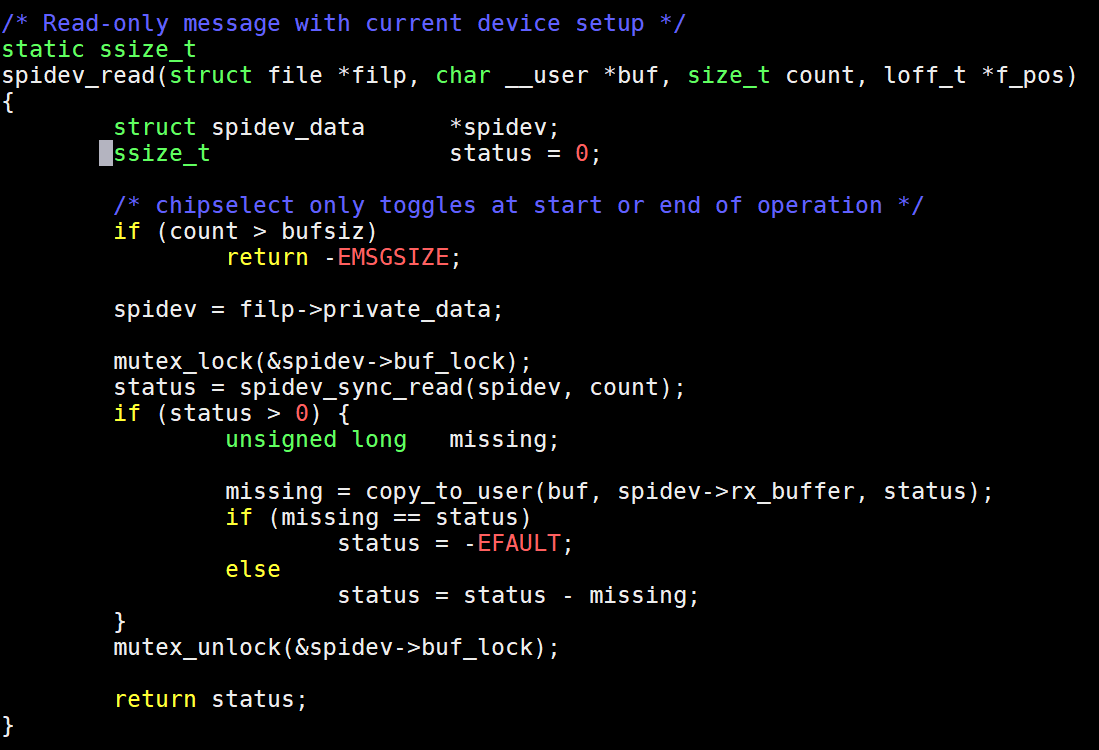Click 'static ssize_t' declaration line
Screen dimensions: 1099x750
[x=99, y=50]
